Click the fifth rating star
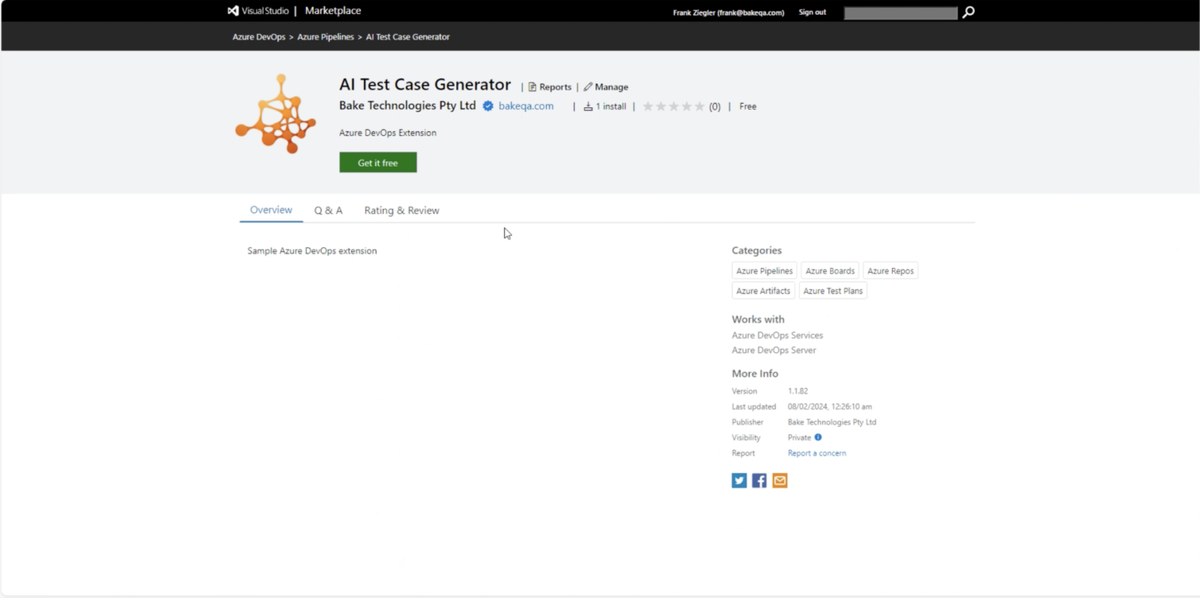 (x=700, y=106)
